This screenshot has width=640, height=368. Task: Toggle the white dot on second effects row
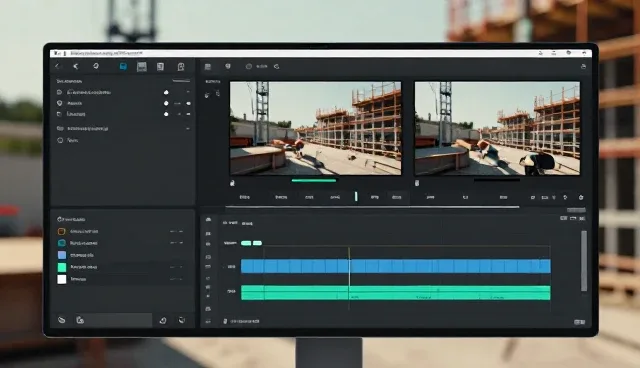click(166, 103)
